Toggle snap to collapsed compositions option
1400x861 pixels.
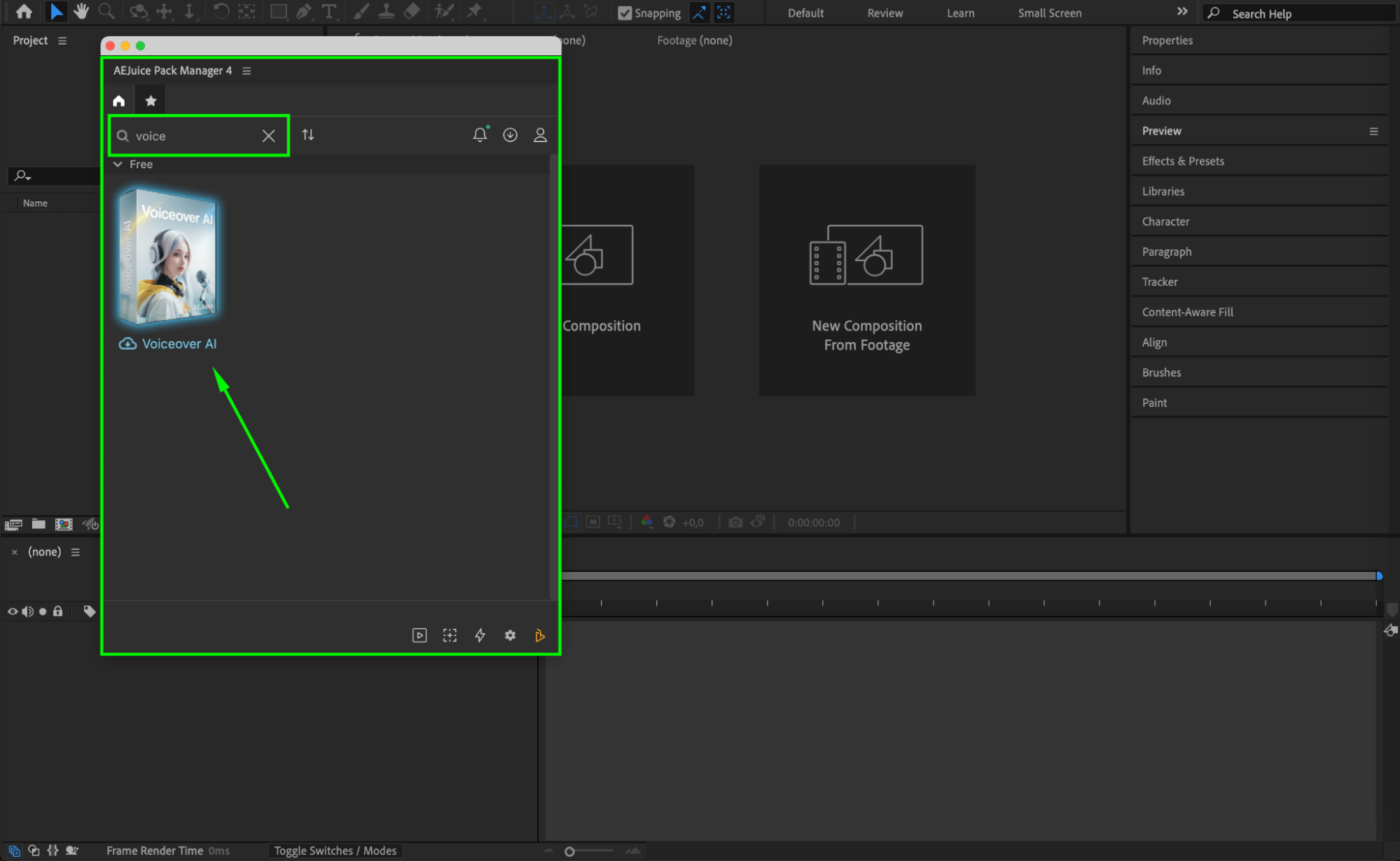pyautogui.click(x=724, y=12)
